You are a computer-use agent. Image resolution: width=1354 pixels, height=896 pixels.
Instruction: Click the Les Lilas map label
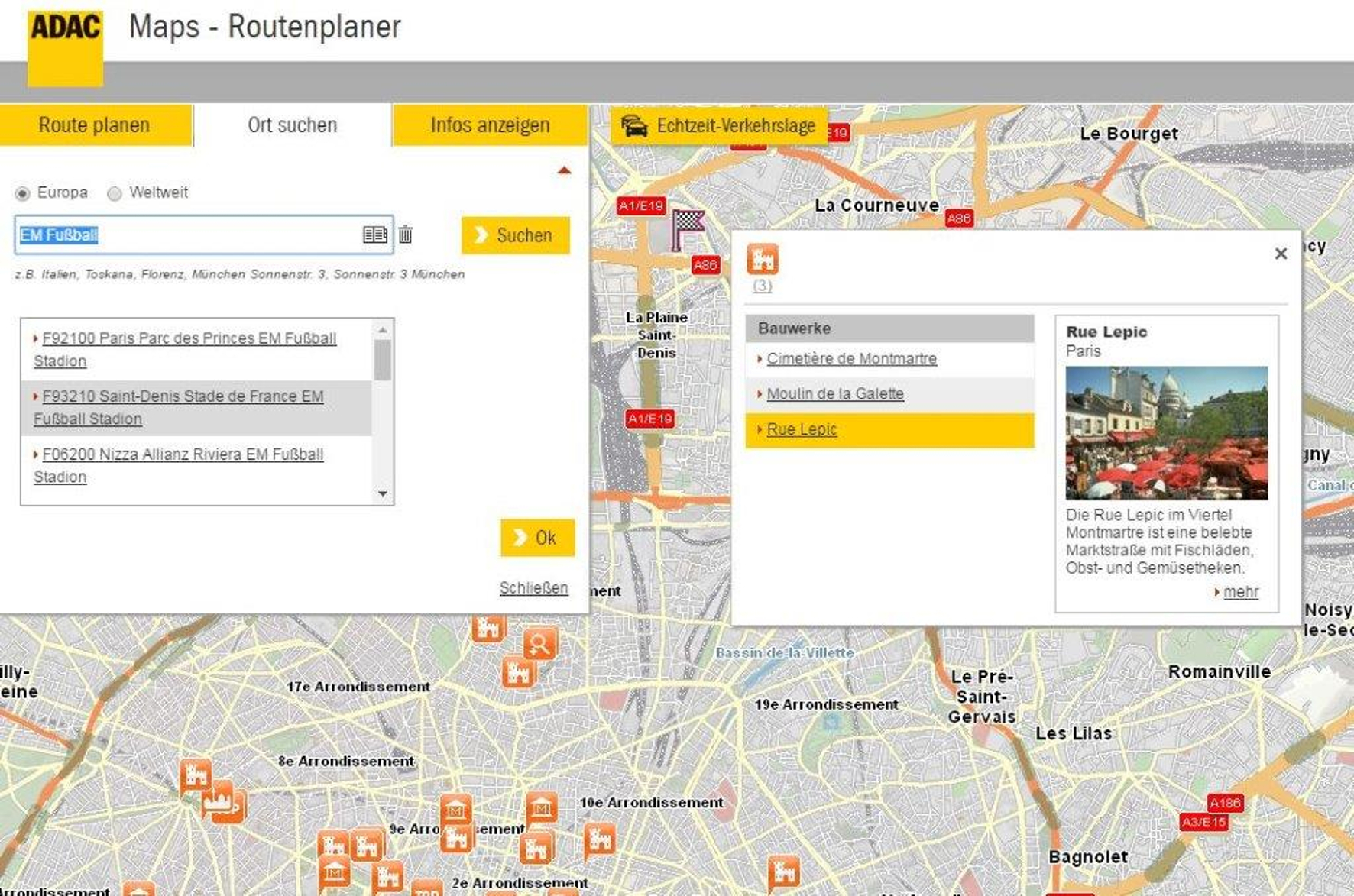click(x=1074, y=734)
